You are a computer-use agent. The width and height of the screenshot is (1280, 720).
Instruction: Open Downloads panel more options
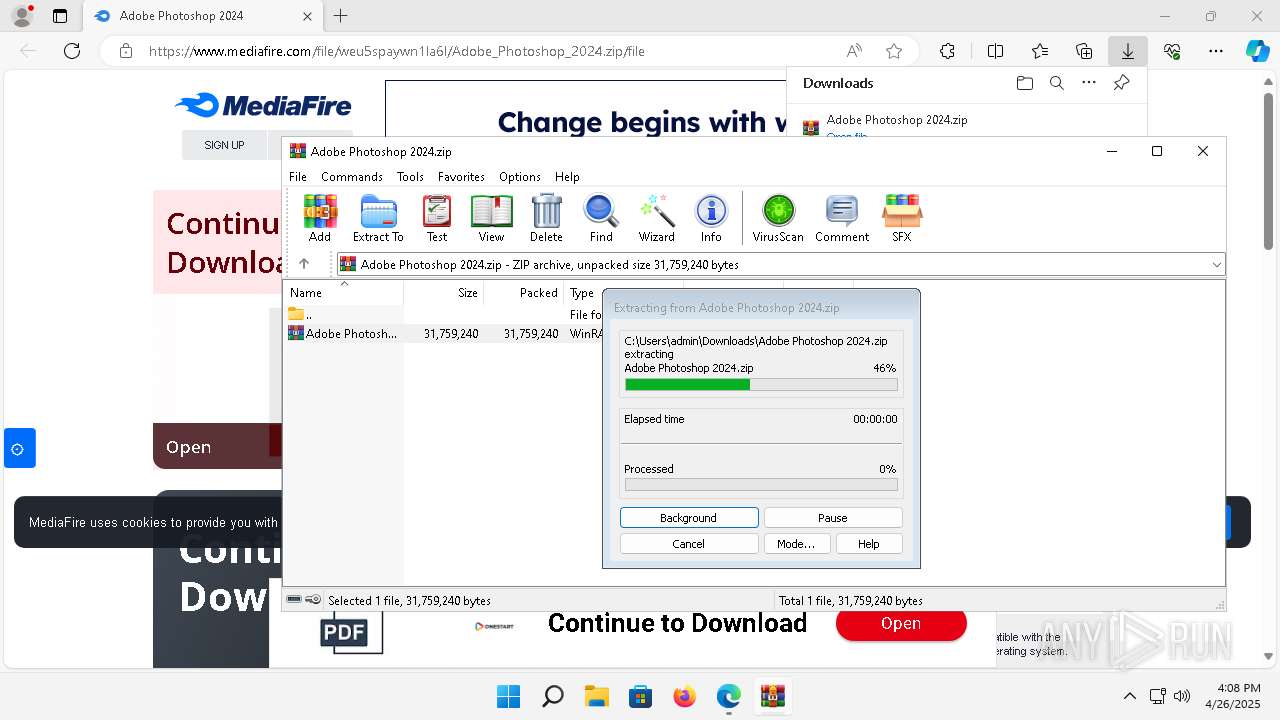tap(1089, 83)
